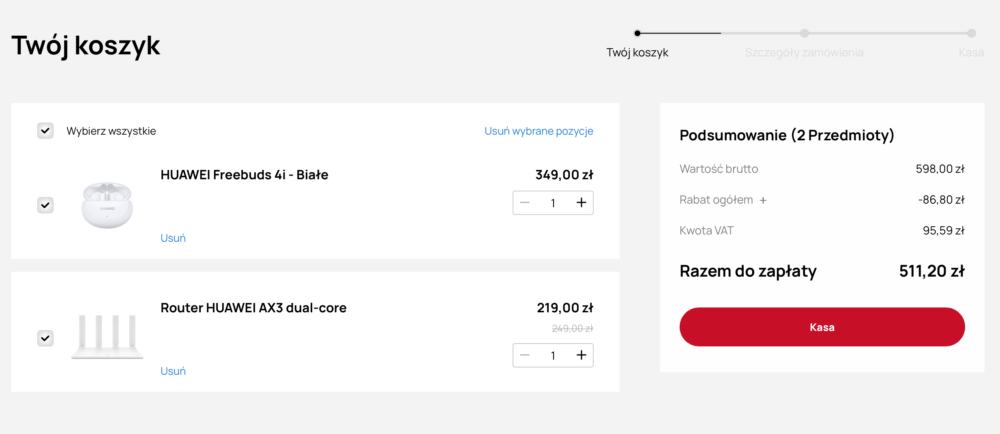Click the Router AX3 quantity input field
This screenshot has width=1000, height=434.
553,356
